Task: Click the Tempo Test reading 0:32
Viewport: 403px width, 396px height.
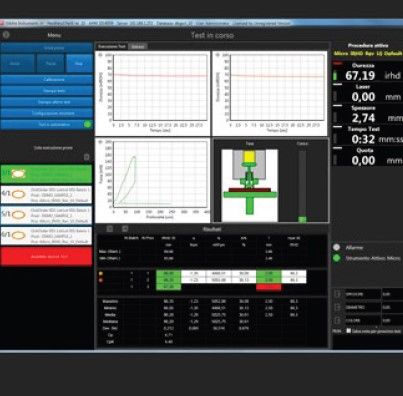Action: pyautogui.click(x=363, y=139)
